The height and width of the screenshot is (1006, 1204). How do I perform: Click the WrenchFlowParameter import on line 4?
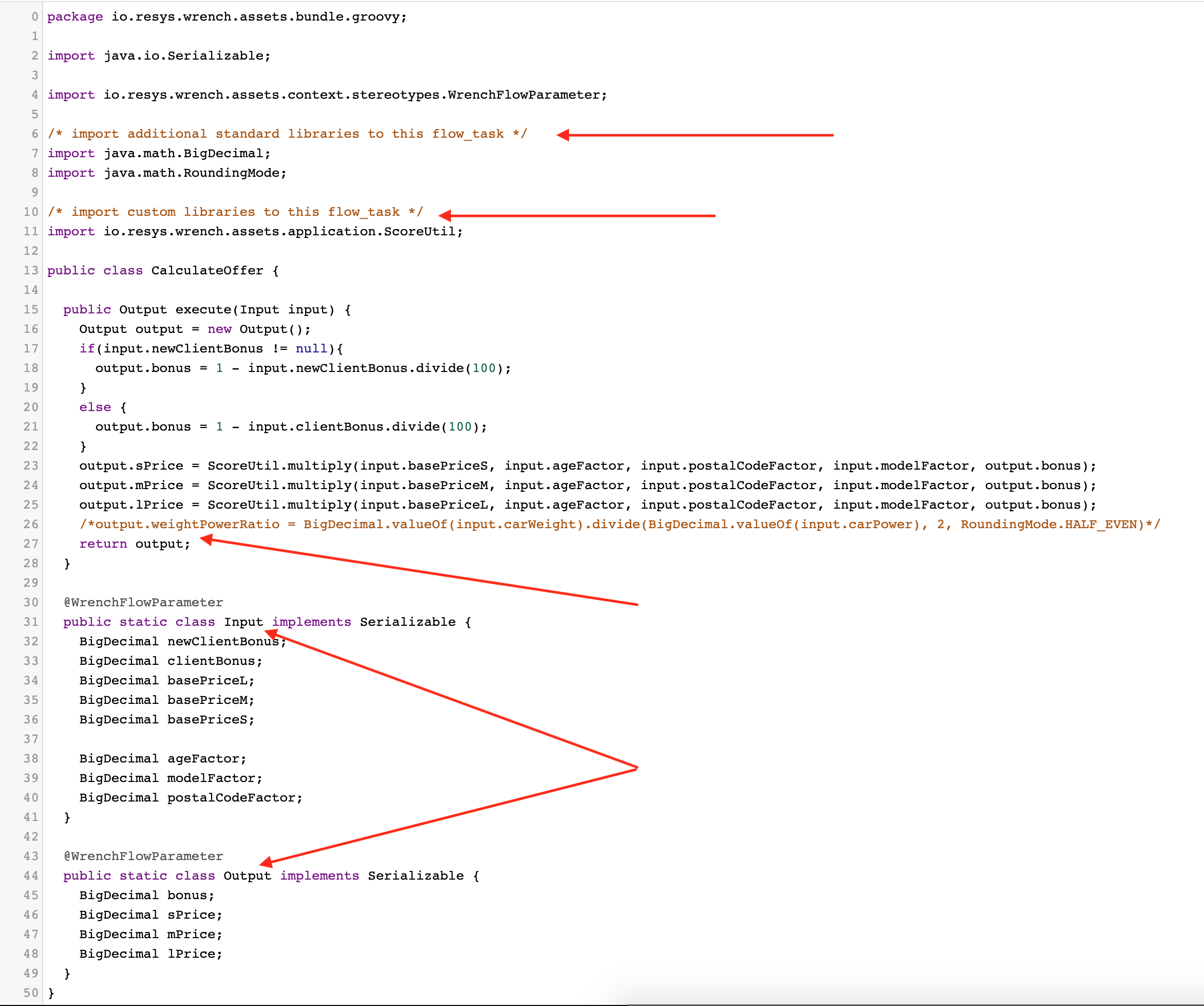[x=327, y=95]
